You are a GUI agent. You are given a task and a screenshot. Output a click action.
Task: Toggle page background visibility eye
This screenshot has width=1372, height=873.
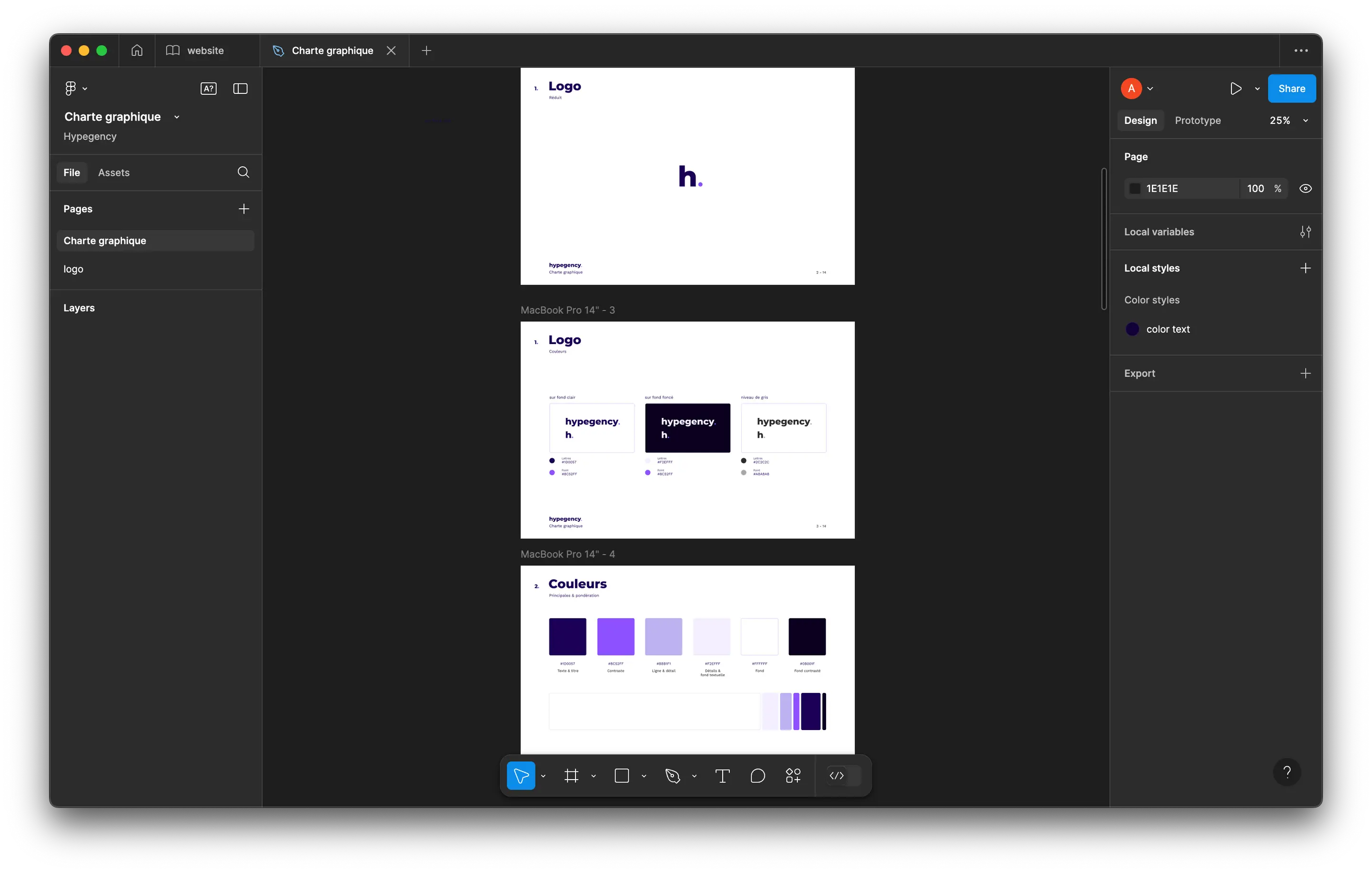pyautogui.click(x=1305, y=189)
